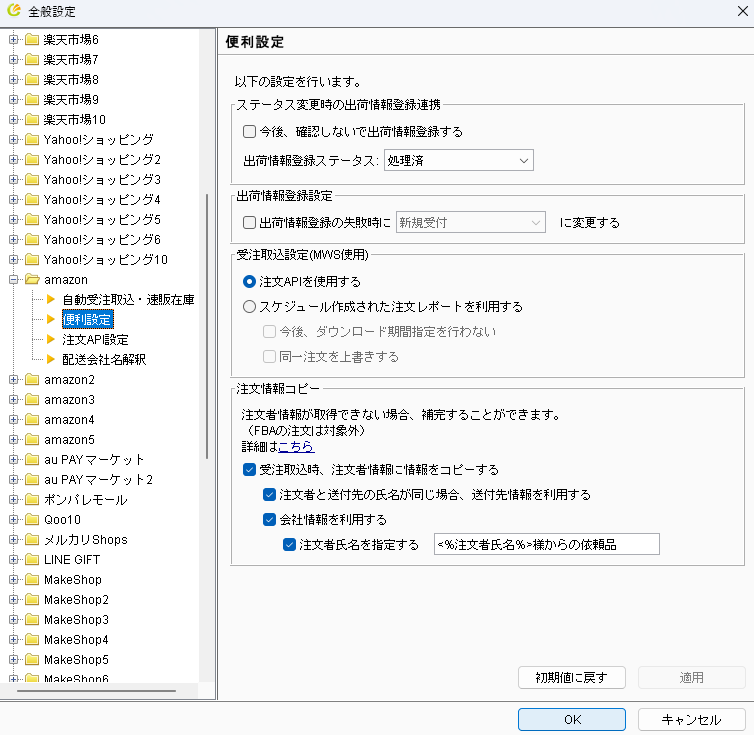
Task: Expand the MakeShop2 tree node
Action: (x=13, y=599)
